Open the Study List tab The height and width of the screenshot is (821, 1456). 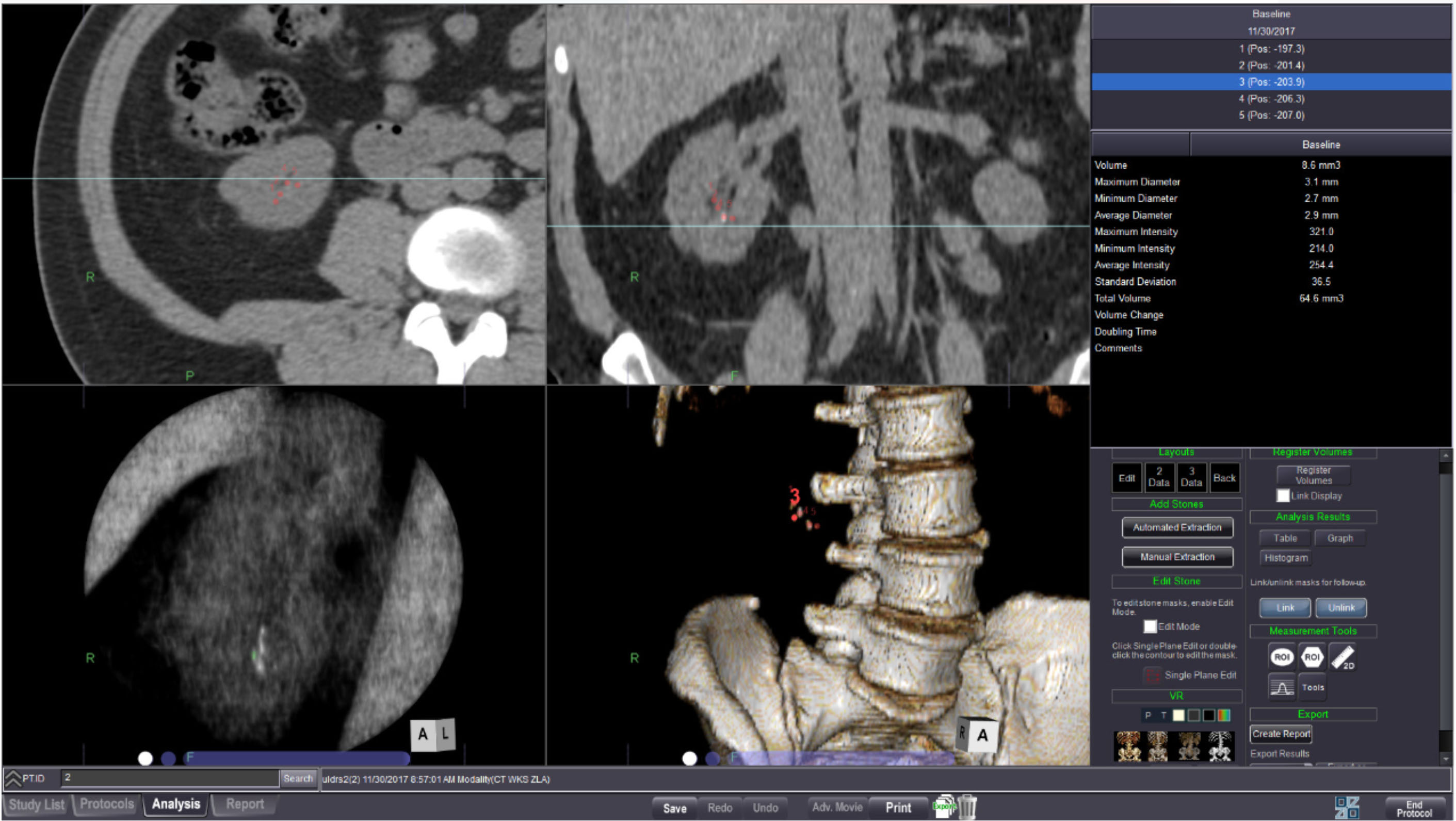coord(36,804)
